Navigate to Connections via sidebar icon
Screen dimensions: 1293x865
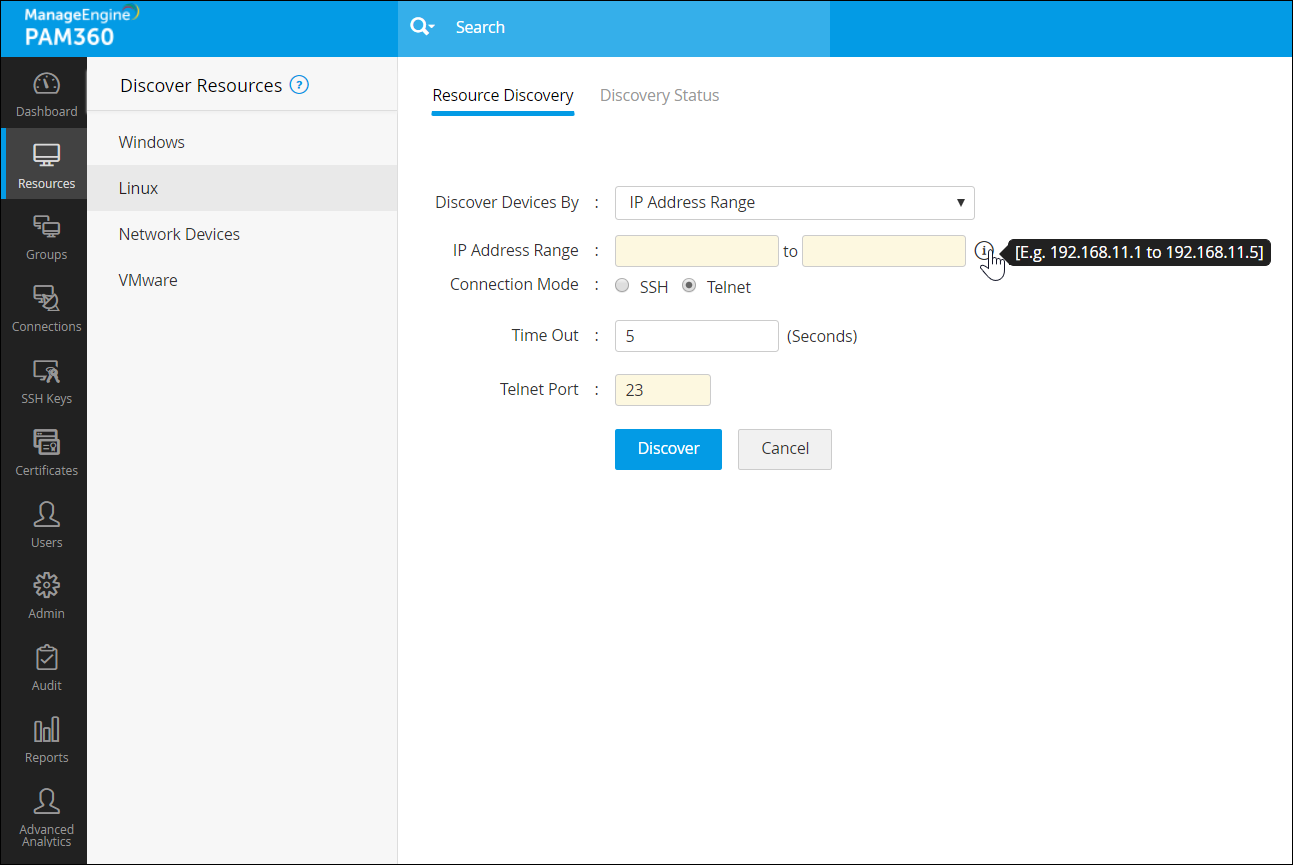[x=45, y=306]
